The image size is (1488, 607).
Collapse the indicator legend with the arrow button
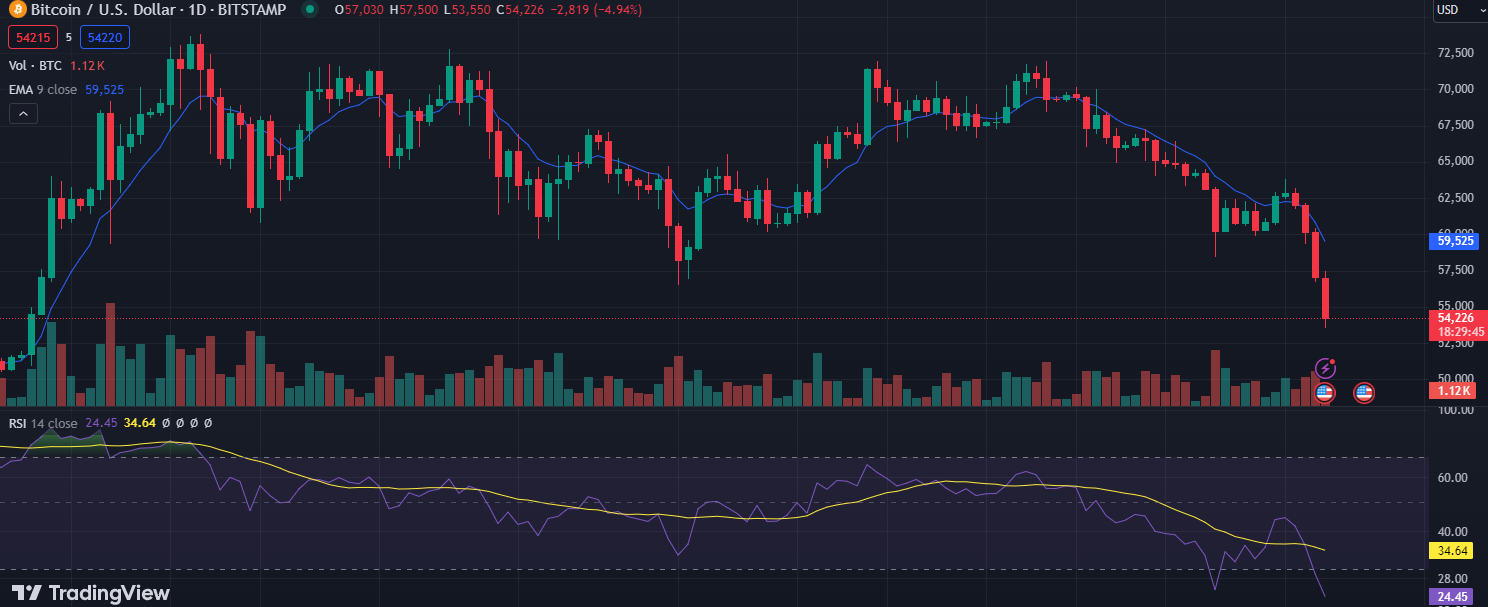(x=23, y=114)
